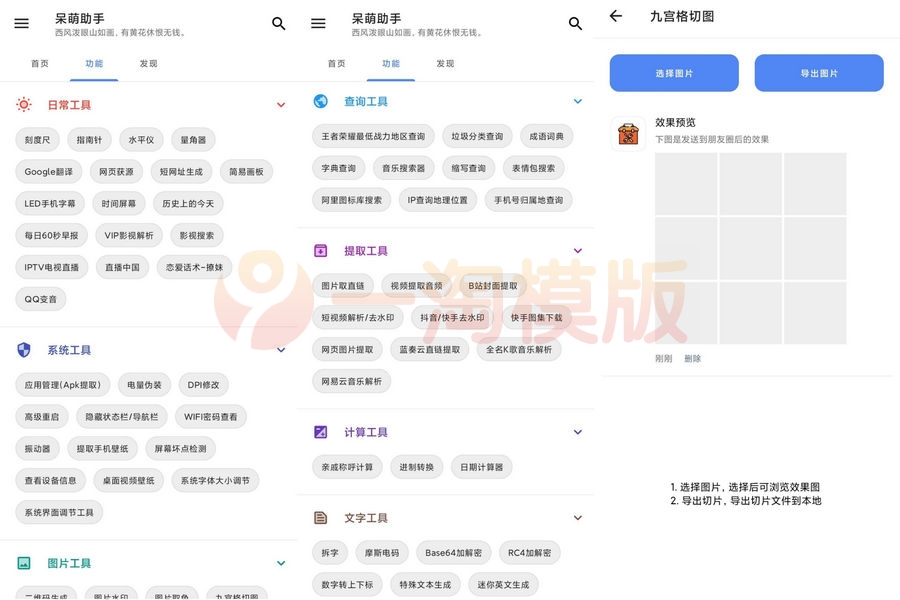Open 系统界面调节工具 chip
Viewport: 900px width, 600px height.
tap(59, 512)
